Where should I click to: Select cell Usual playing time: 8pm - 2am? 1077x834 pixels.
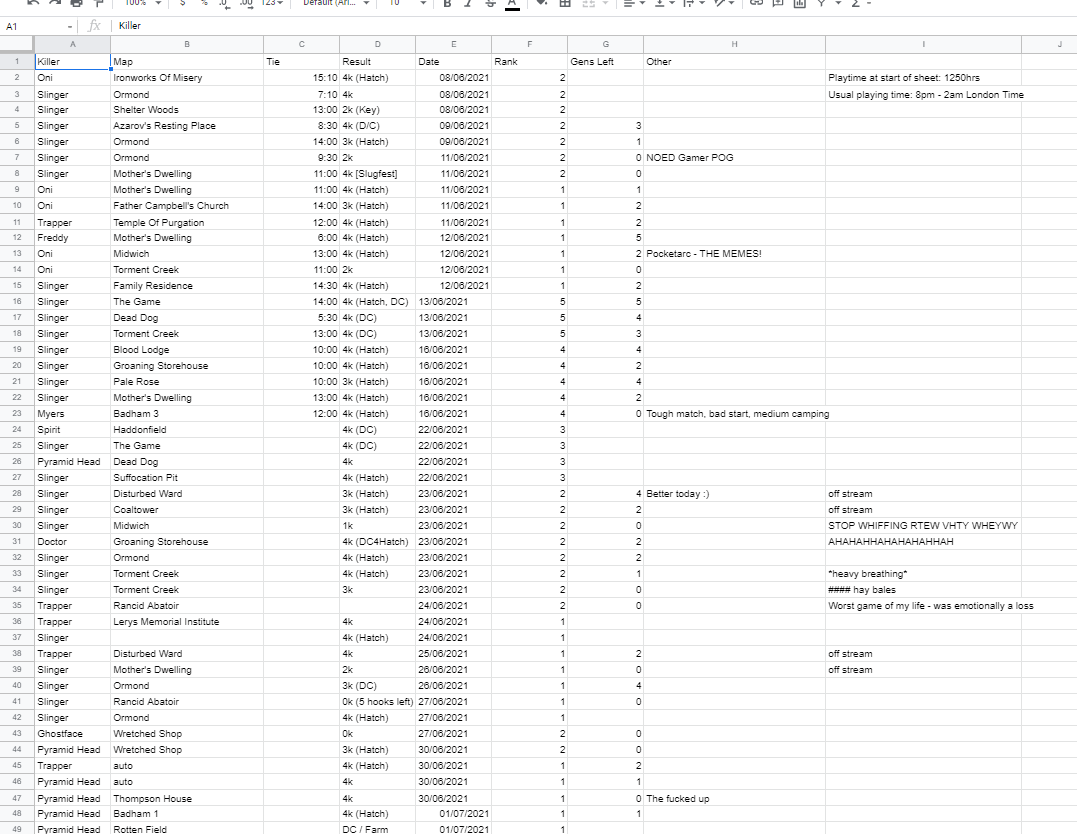click(x=923, y=94)
